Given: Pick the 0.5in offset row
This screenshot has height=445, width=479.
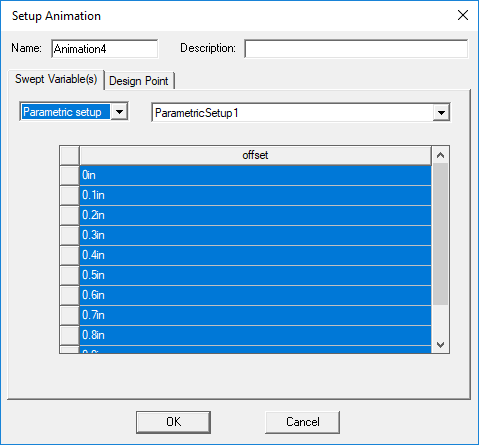Looking at the screenshot, I should tap(255, 275).
